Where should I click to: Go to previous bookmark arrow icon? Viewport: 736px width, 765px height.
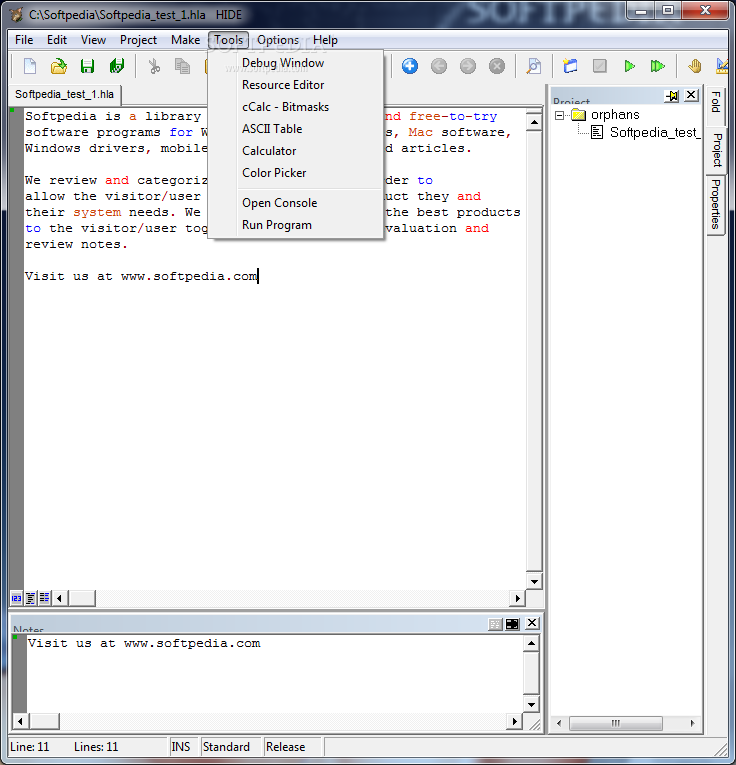click(438, 66)
